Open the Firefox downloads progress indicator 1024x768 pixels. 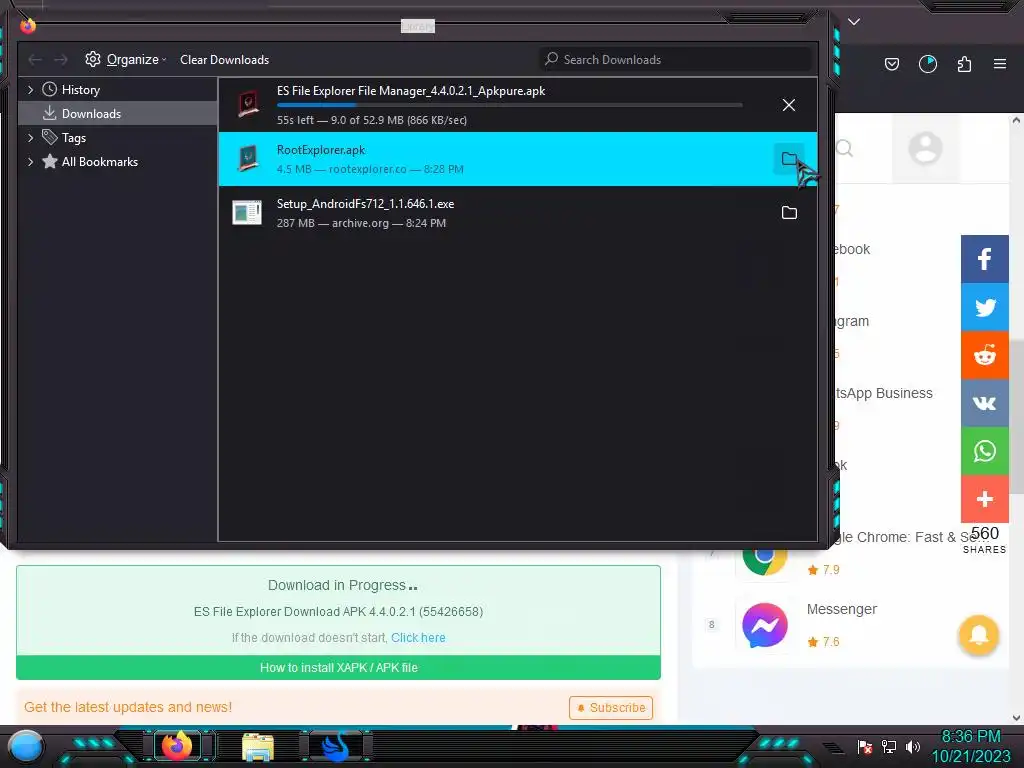[x=927, y=64]
